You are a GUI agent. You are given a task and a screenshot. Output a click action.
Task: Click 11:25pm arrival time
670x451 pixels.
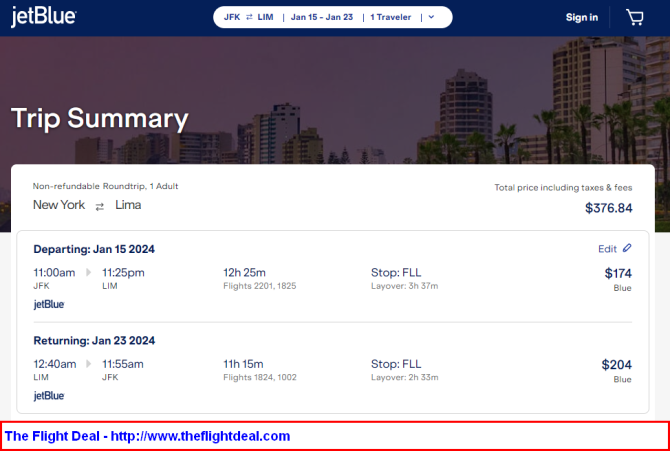123,273
